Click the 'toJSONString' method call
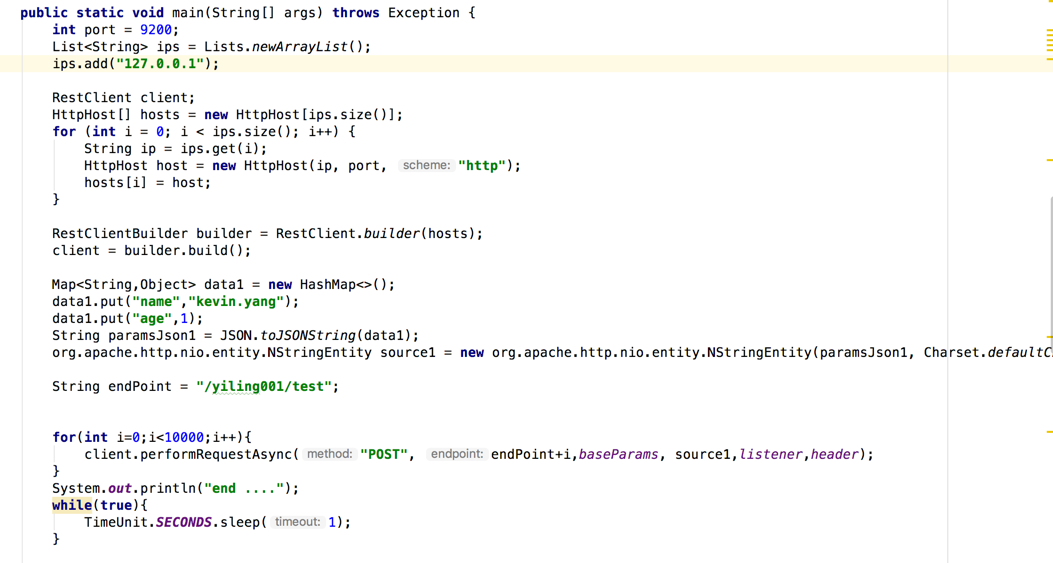Viewport: 1053px width, 563px height. [x=308, y=335]
